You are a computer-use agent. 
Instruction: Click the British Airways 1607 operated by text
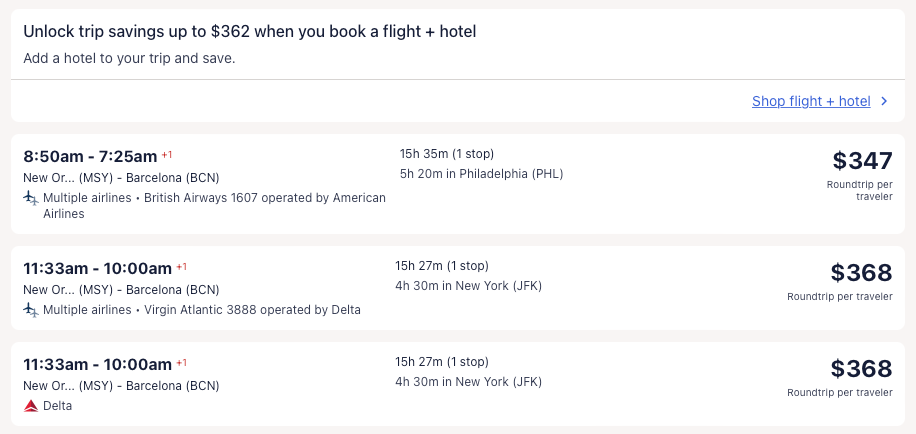point(264,198)
